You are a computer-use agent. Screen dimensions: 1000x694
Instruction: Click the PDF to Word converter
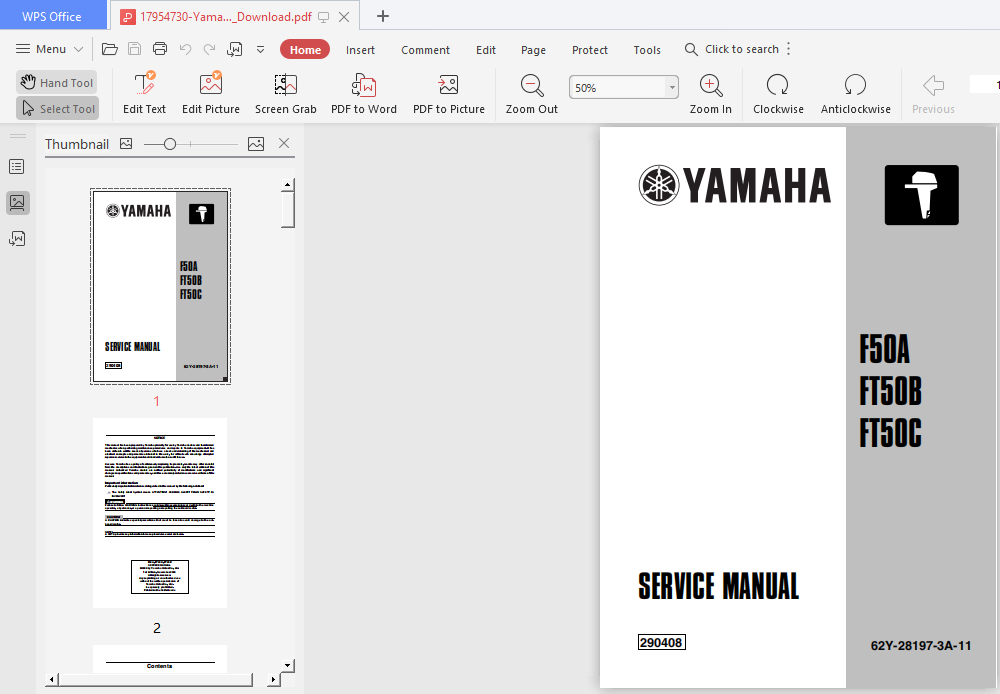[364, 93]
